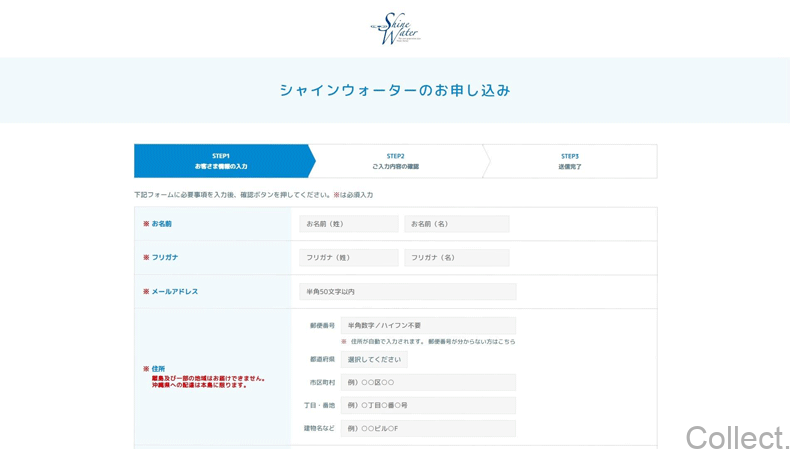
Task: Focus the フリガナ（名） input field
Action: click(456, 258)
